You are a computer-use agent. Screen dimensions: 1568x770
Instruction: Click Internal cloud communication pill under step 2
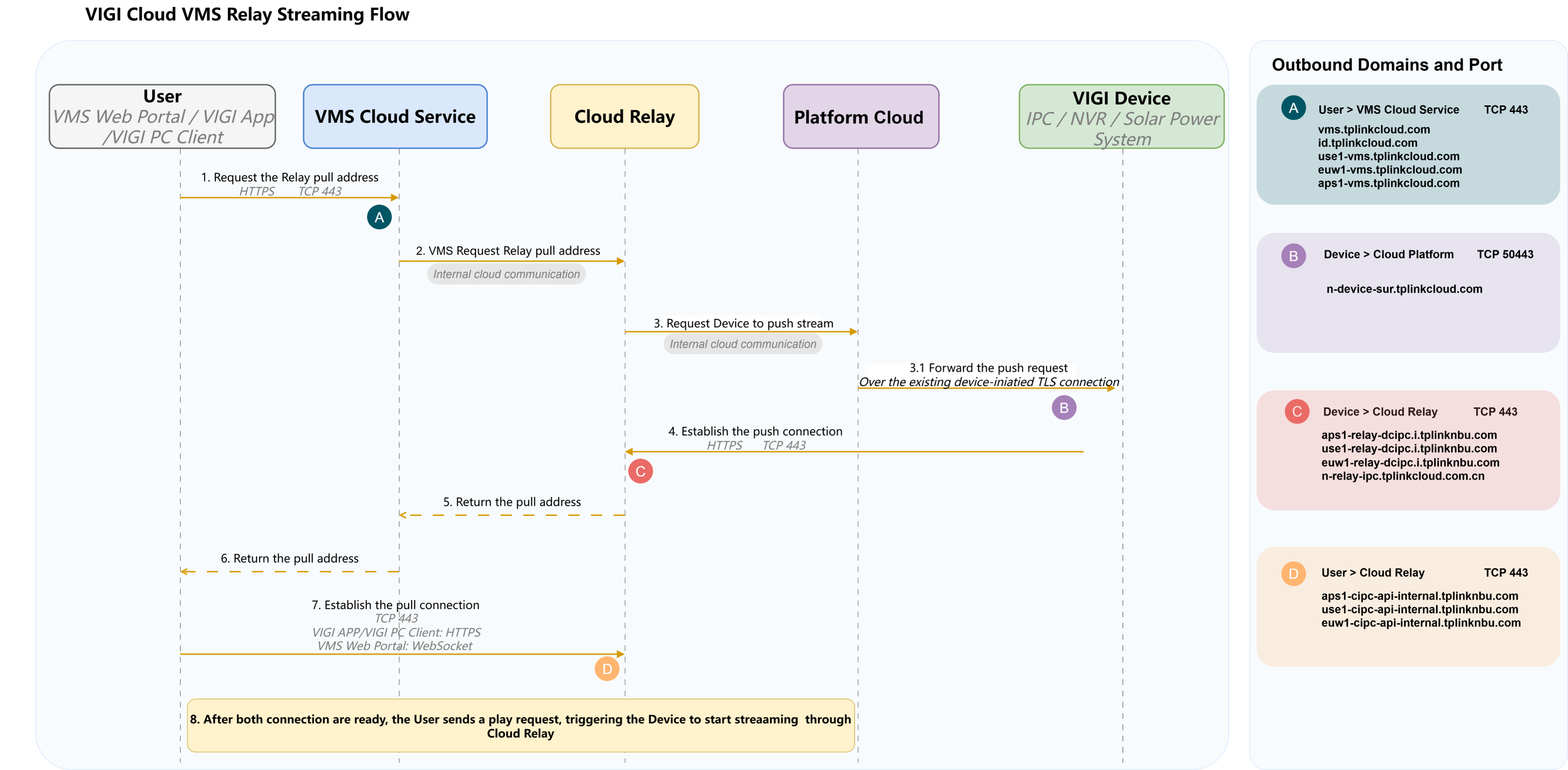(x=507, y=274)
